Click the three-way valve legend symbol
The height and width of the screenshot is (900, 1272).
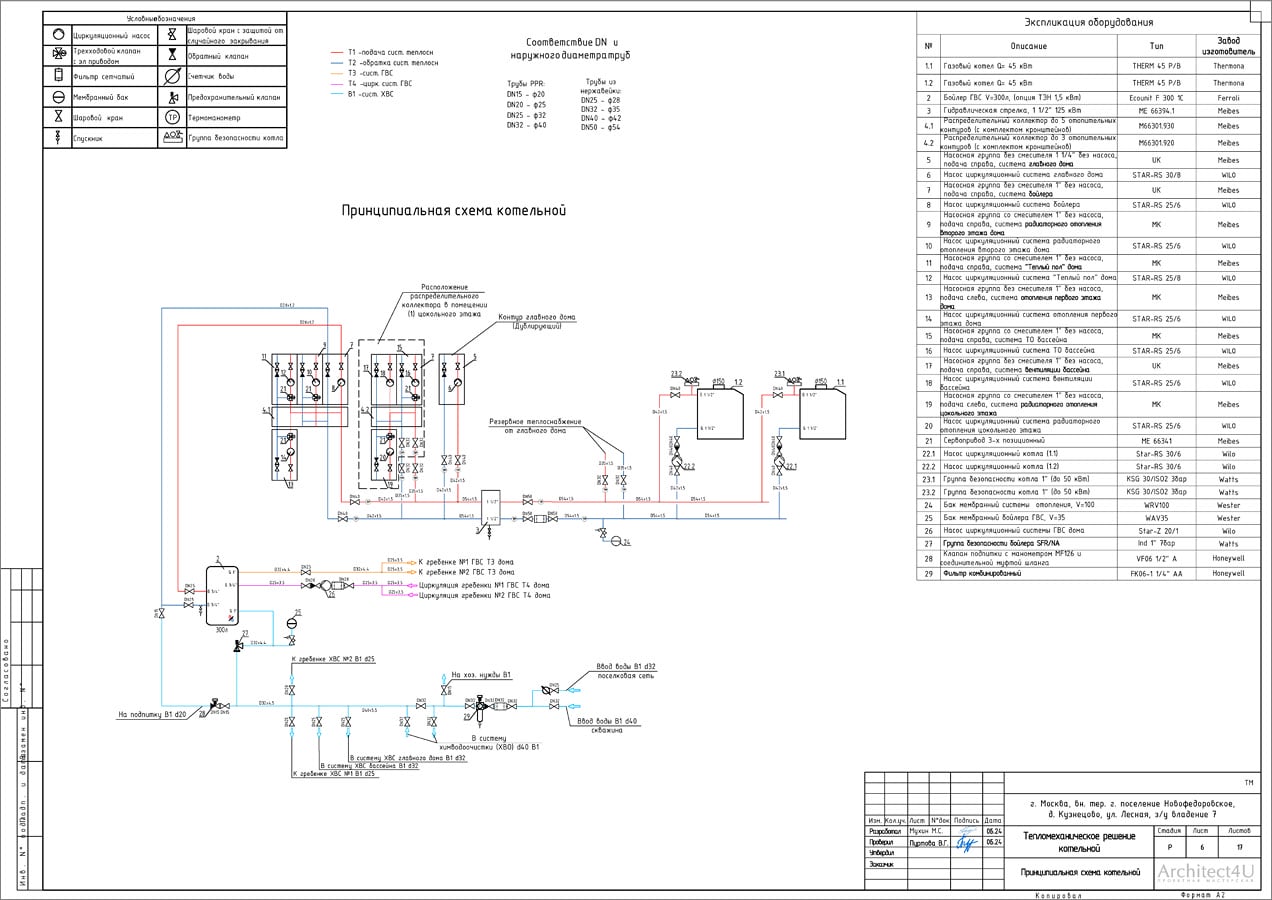(59, 54)
